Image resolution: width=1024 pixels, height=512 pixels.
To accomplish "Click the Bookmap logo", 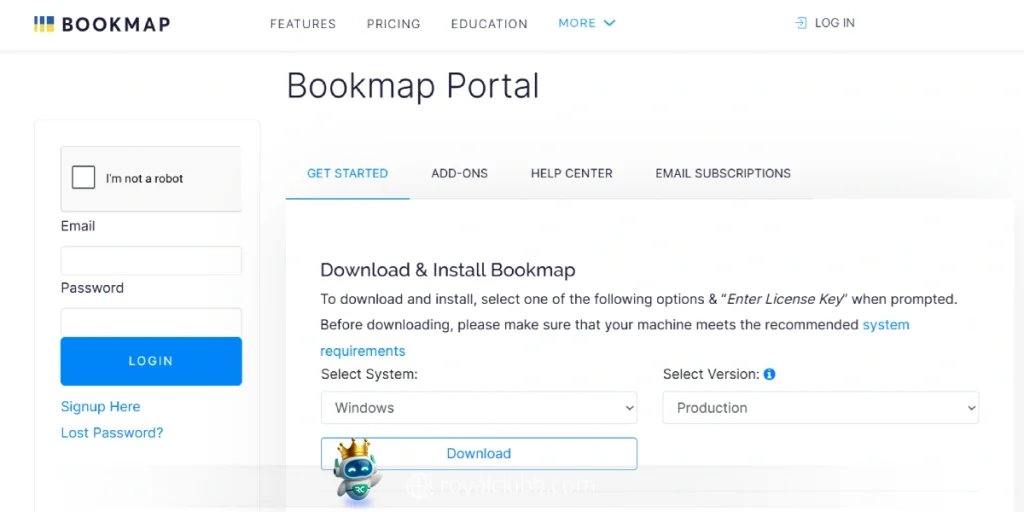I will point(102,24).
